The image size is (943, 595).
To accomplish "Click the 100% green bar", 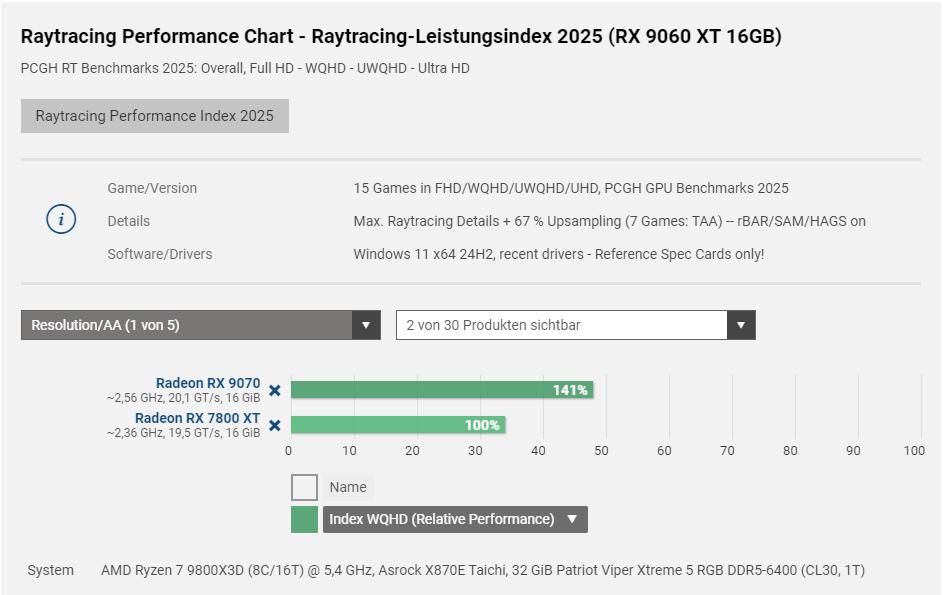I will pos(397,425).
